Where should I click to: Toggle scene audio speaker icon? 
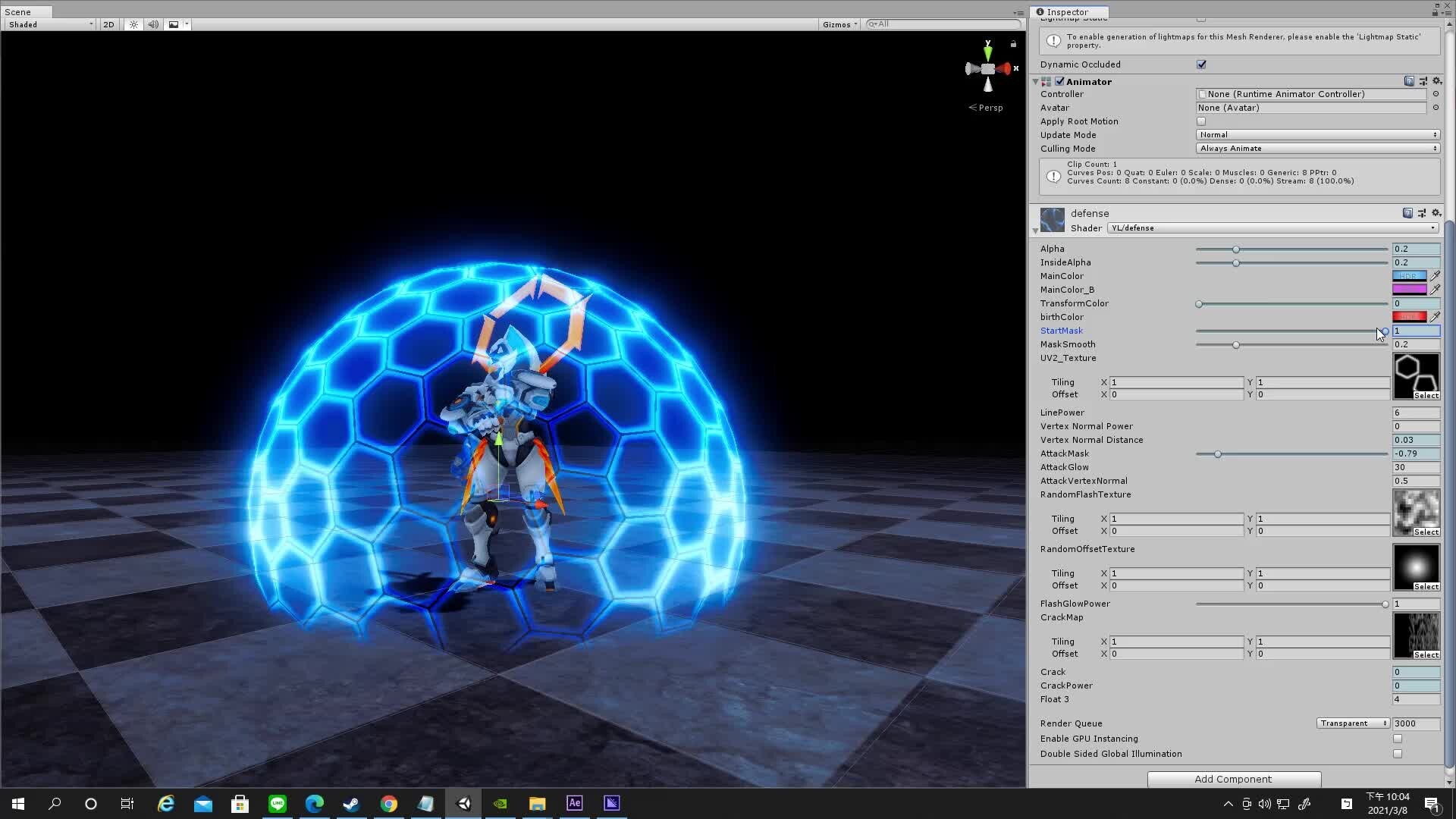click(153, 24)
